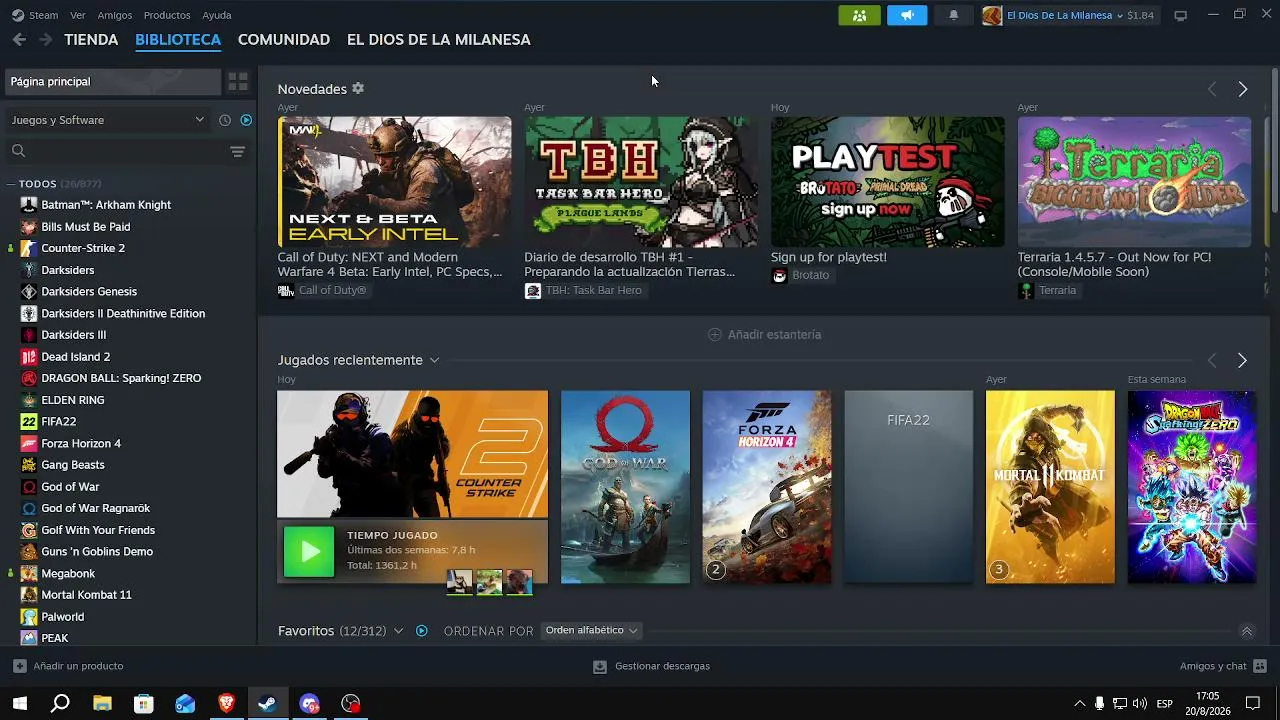Open Discord from the taskbar
The height and width of the screenshot is (720, 1280).
[309, 703]
